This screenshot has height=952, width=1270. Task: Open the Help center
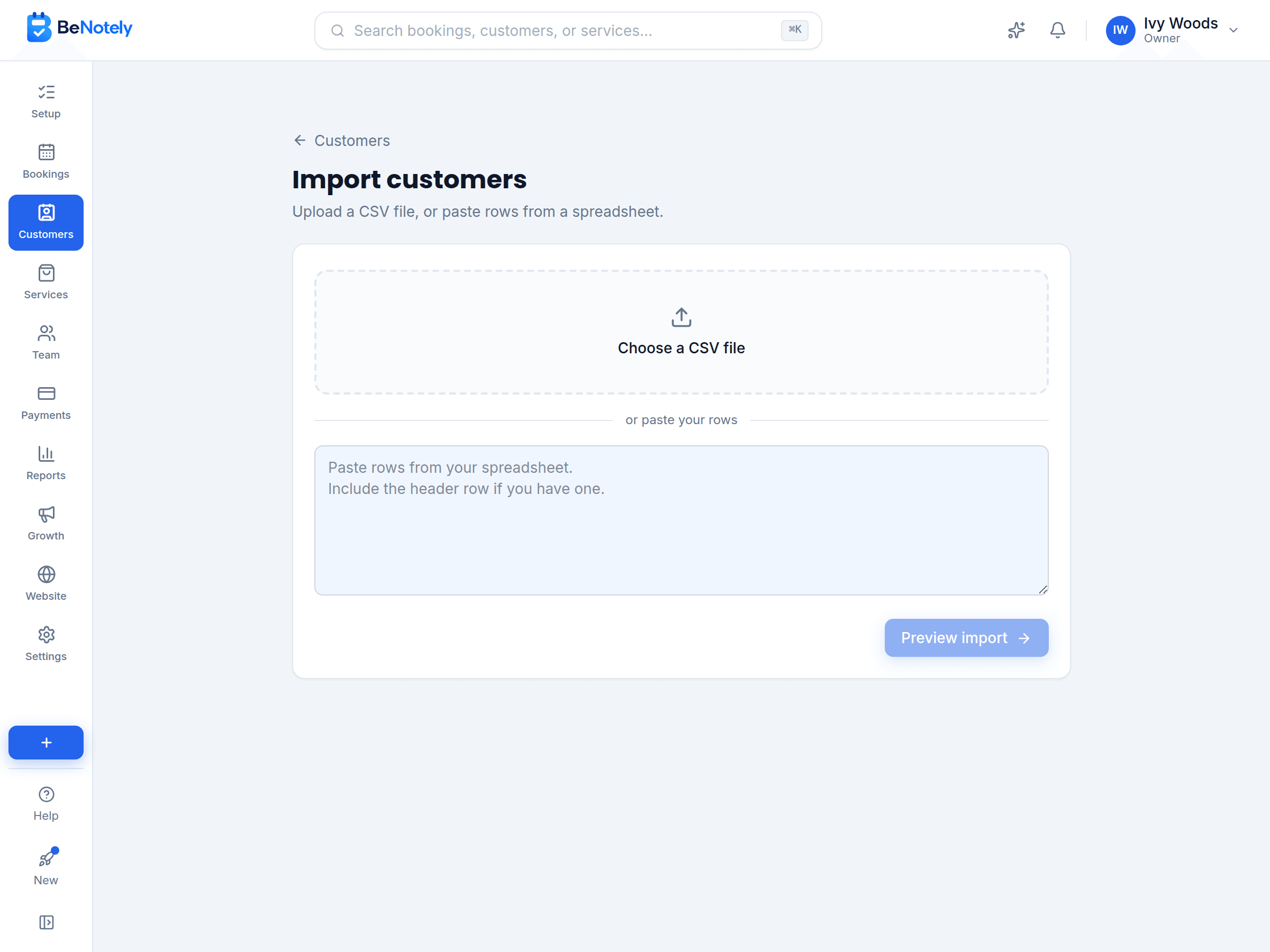46,803
